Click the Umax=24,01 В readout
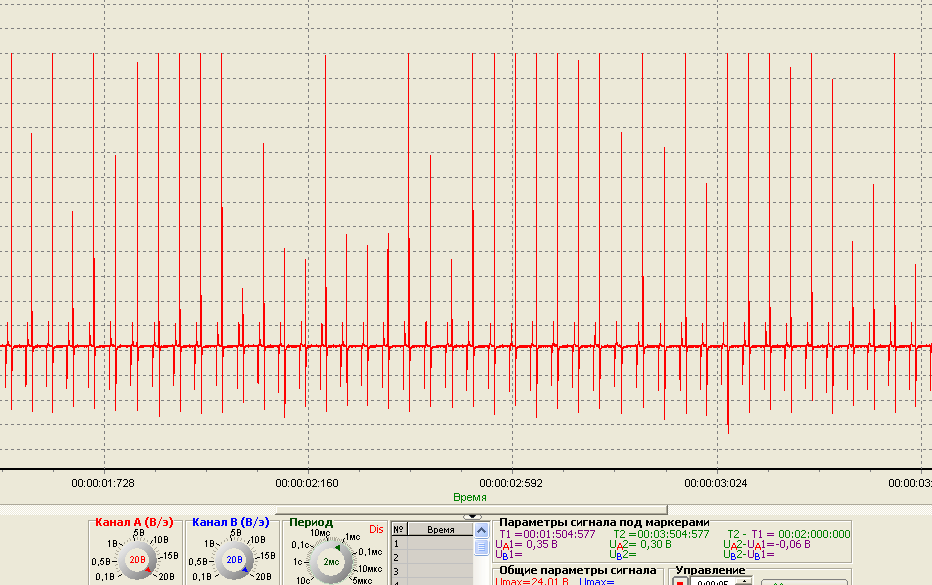Viewport: 932px width, 585px height. tap(531, 581)
